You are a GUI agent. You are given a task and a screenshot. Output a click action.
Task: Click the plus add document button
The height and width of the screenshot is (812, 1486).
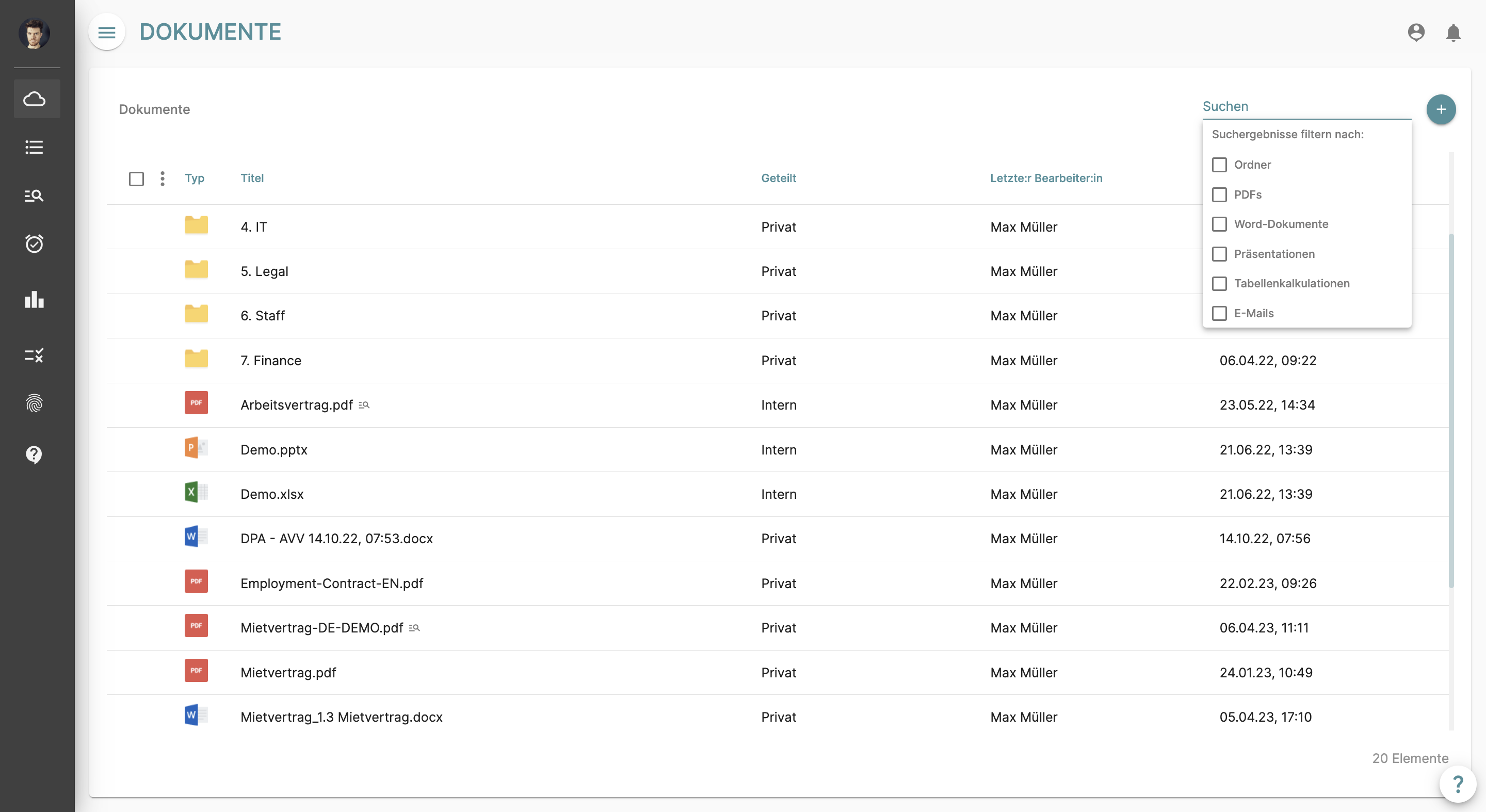coord(1441,109)
